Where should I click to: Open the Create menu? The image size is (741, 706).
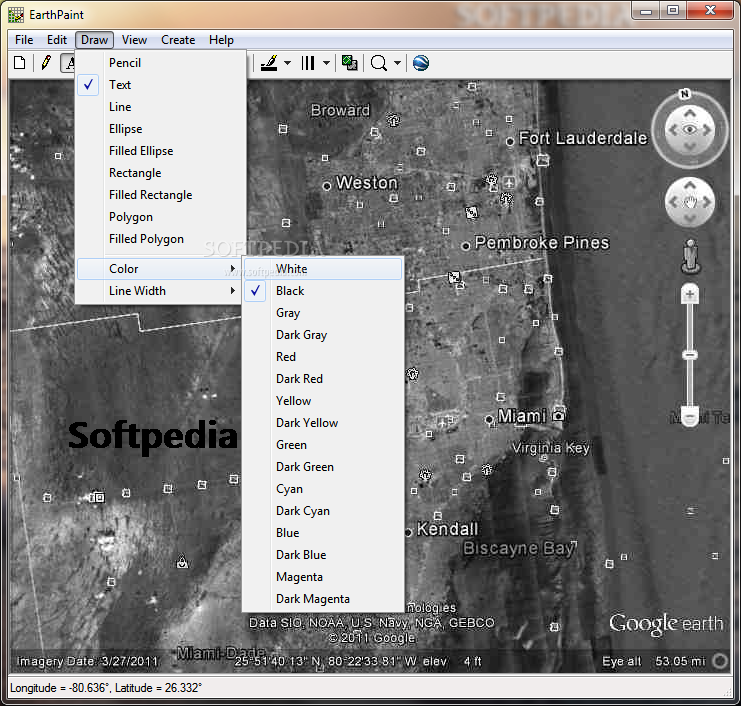[178, 40]
